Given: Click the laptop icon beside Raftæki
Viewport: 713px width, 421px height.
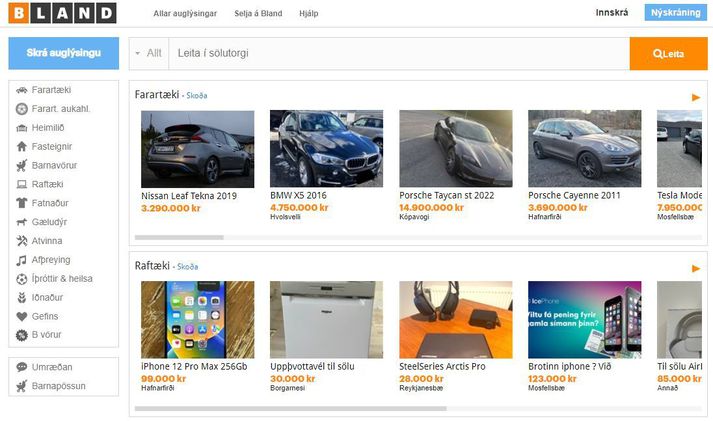Looking at the screenshot, I should tap(21, 184).
